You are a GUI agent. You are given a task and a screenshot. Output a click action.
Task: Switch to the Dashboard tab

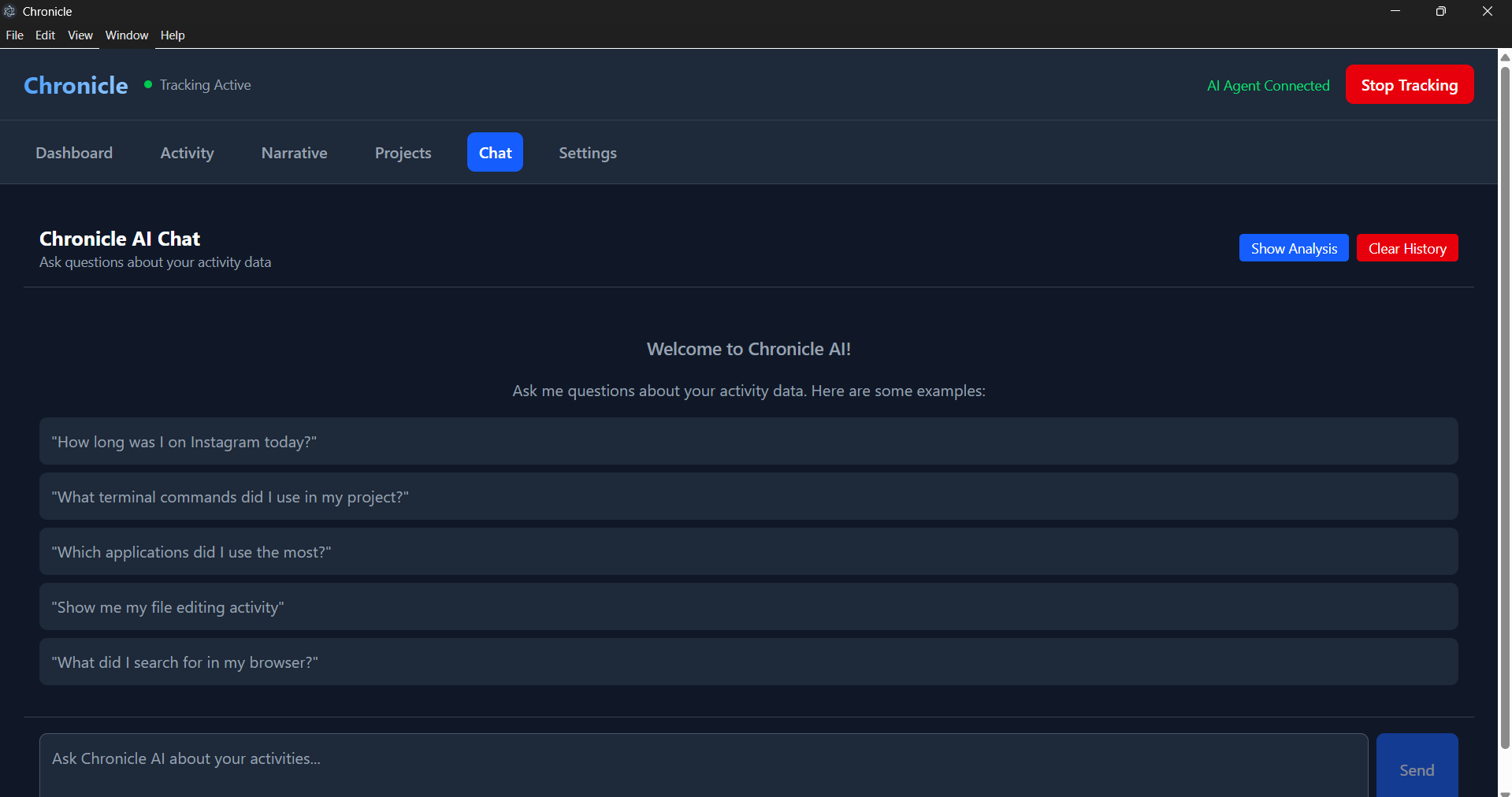74,153
